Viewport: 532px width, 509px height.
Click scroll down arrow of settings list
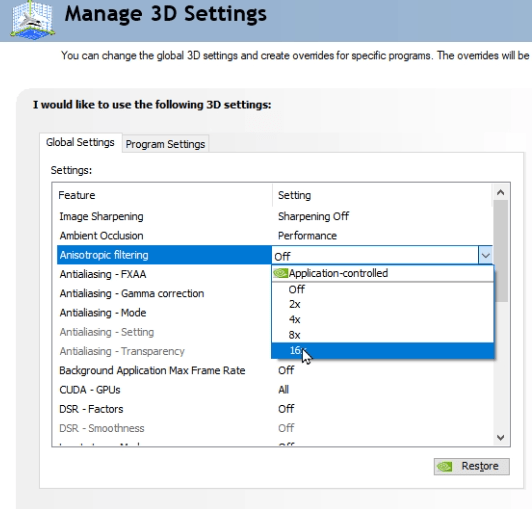[500, 437]
